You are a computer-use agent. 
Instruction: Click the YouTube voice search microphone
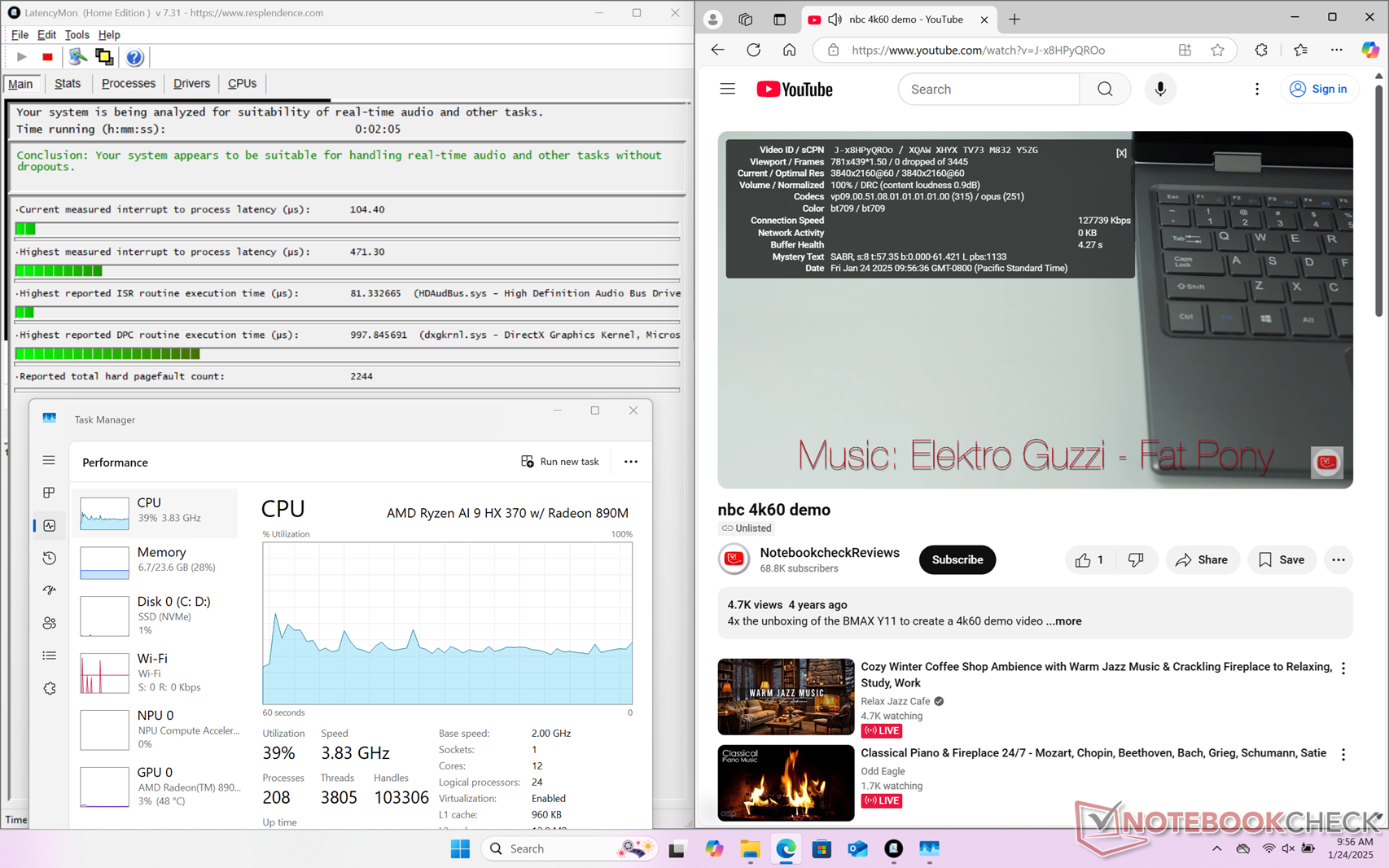(1160, 90)
